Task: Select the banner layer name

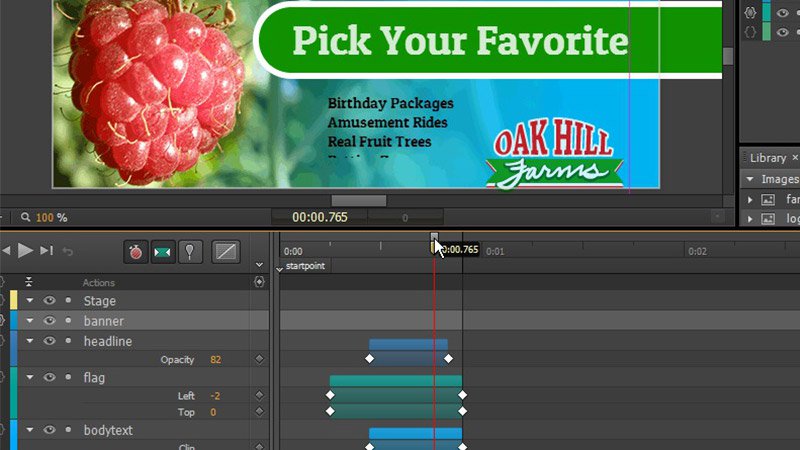Action: 104,321
